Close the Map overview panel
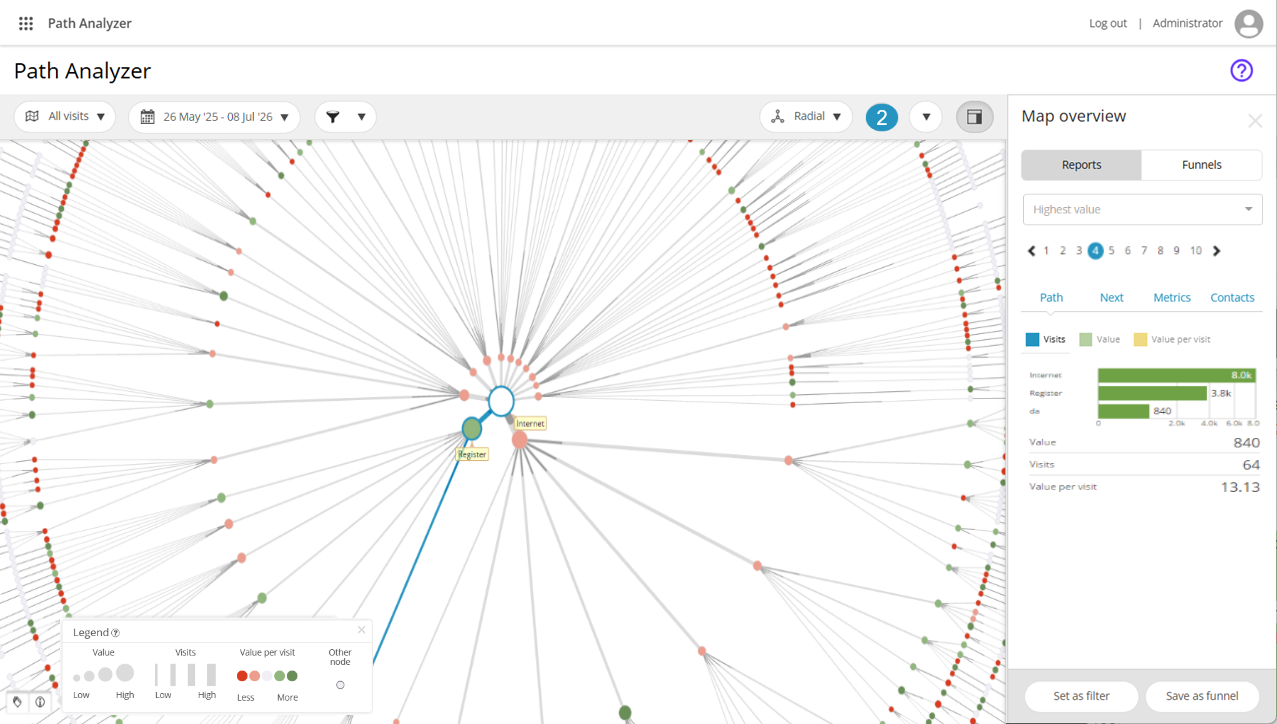The height and width of the screenshot is (724, 1277). point(1255,121)
